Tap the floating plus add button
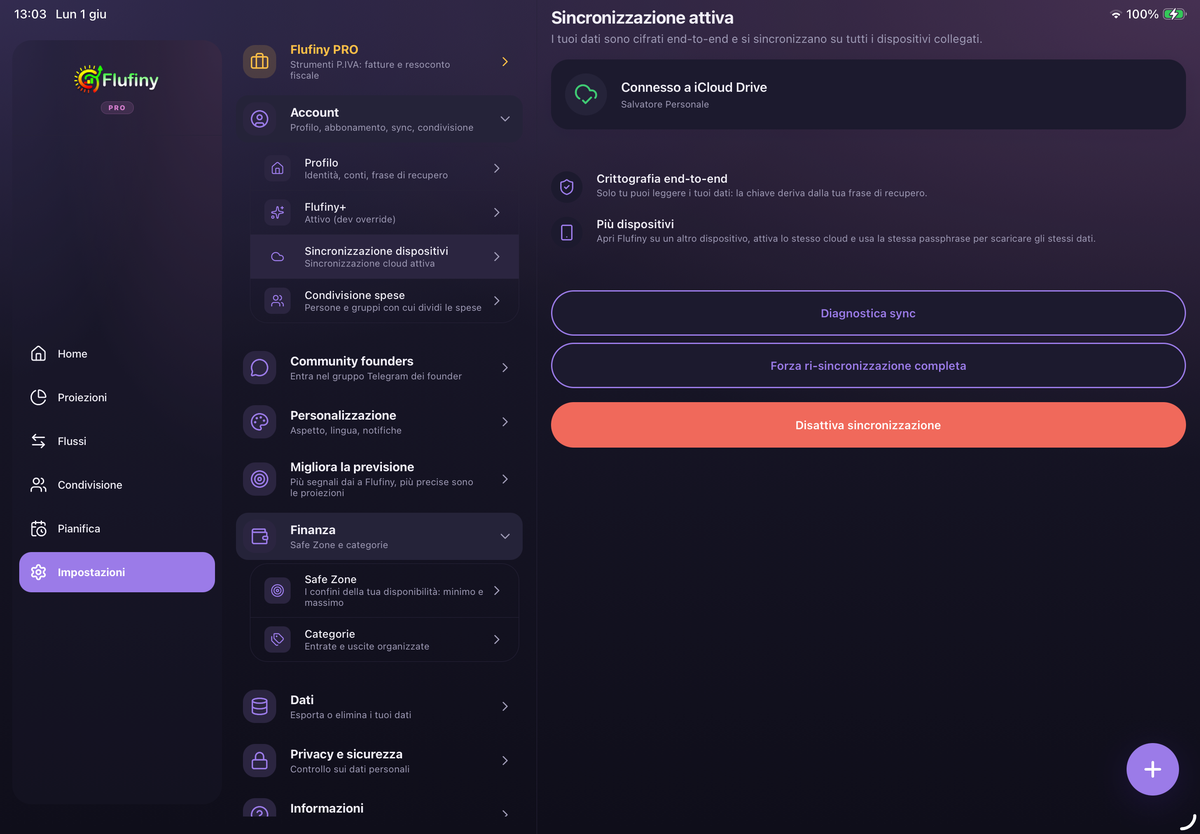Screen dimensions: 1200x834 (1152, 769)
